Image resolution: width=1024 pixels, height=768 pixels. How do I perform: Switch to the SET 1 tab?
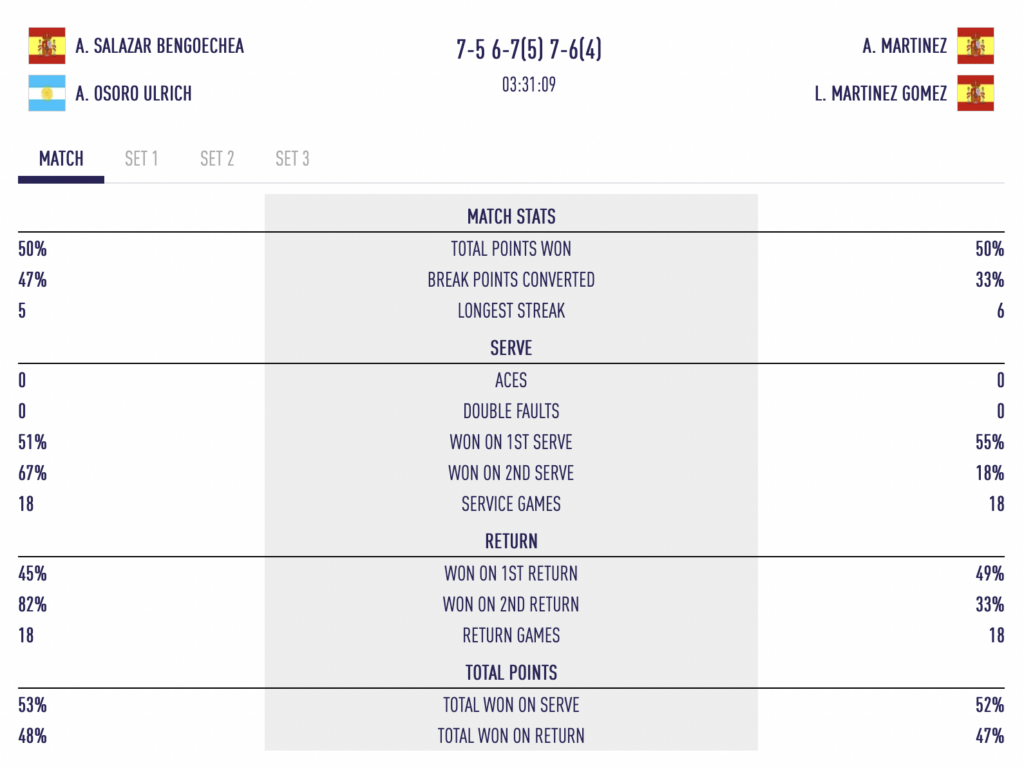pyautogui.click(x=141, y=159)
